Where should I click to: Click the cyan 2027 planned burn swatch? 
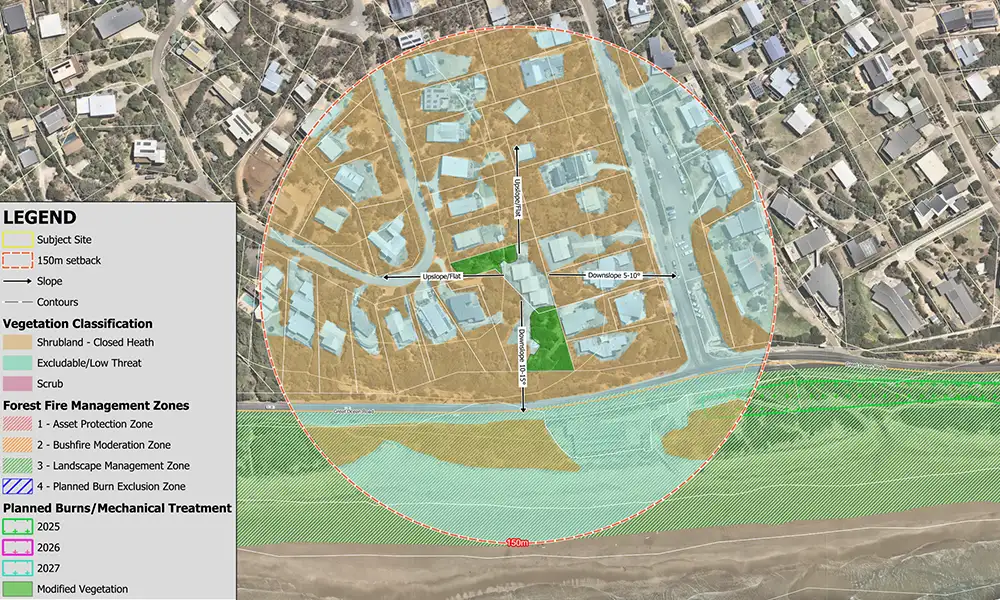pyautogui.click(x=17, y=568)
